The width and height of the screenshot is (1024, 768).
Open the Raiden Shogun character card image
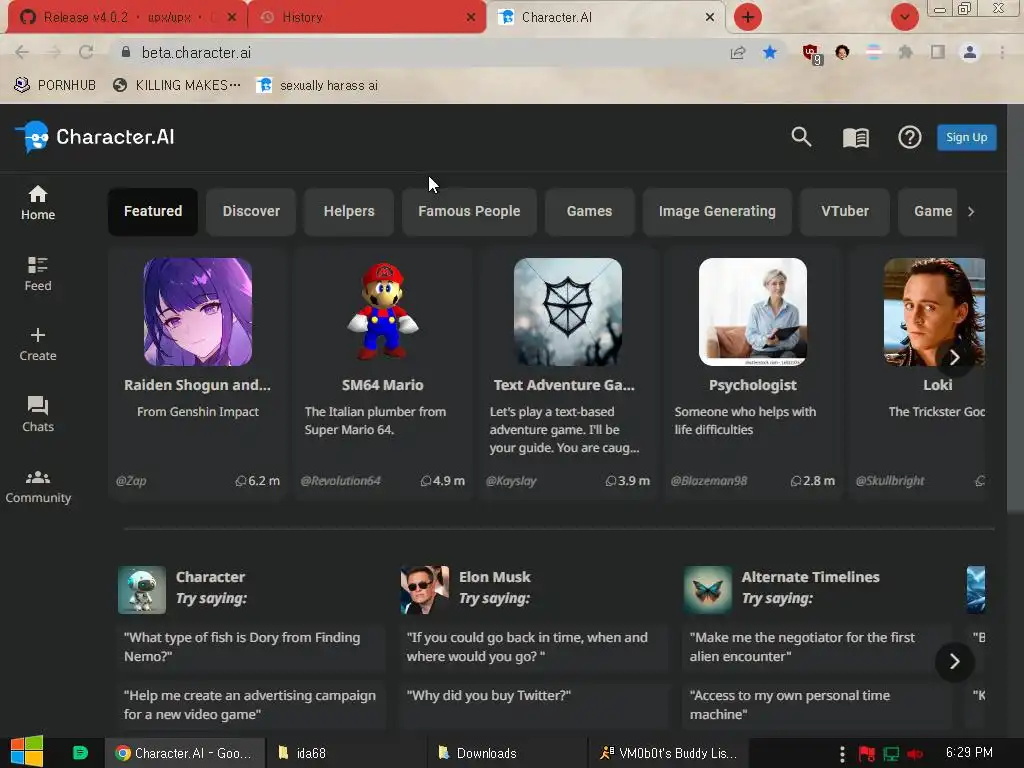198,312
